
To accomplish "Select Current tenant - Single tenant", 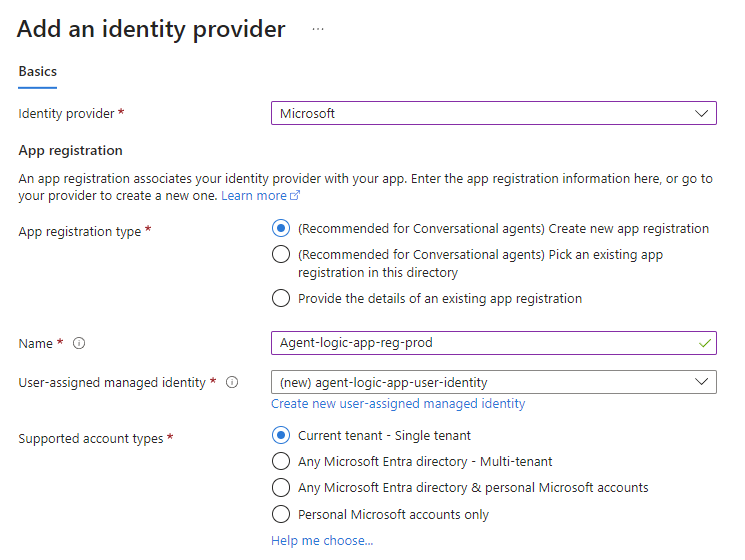I will pyautogui.click(x=281, y=435).
